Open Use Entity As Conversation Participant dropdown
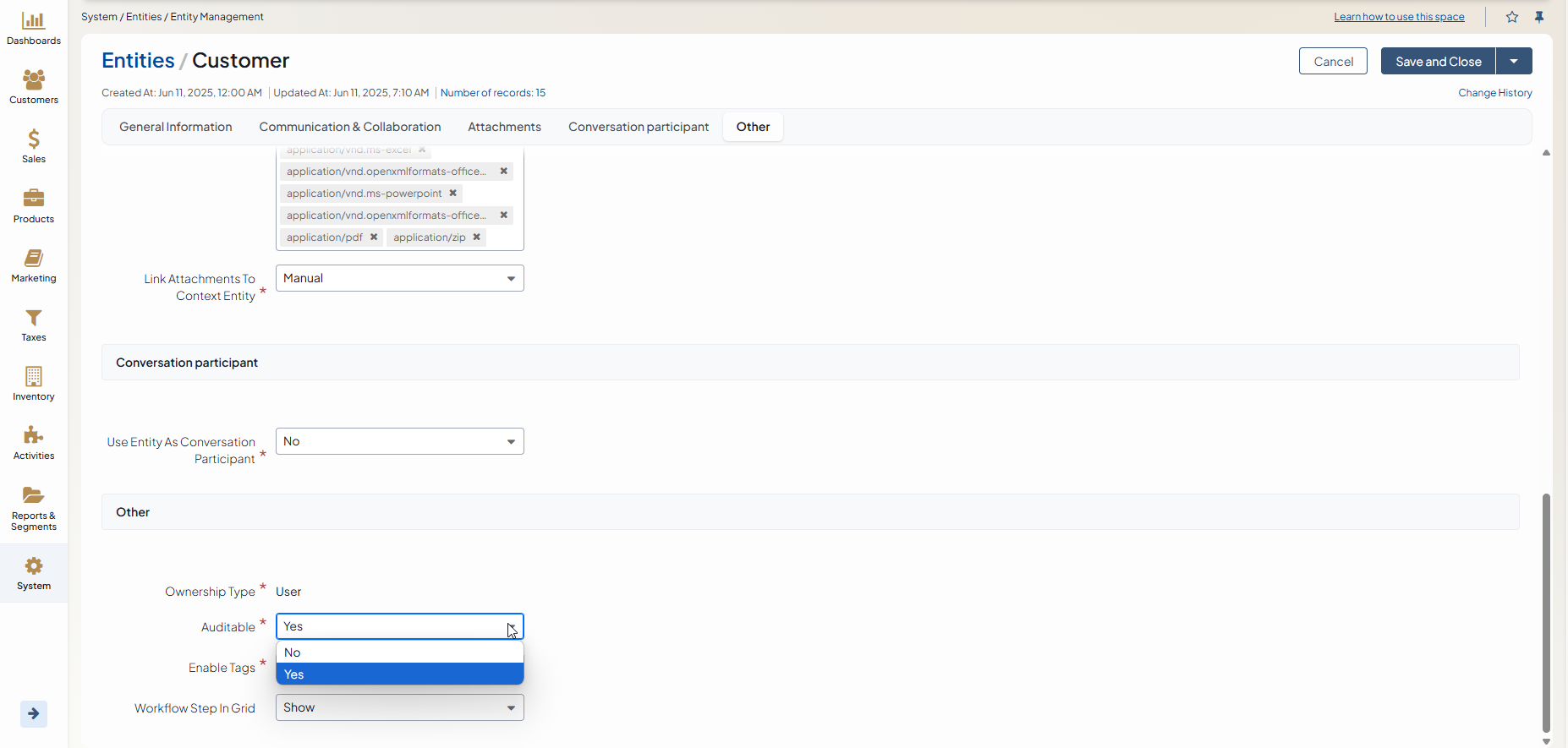The width and height of the screenshot is (1568, 748). point(399,441)
